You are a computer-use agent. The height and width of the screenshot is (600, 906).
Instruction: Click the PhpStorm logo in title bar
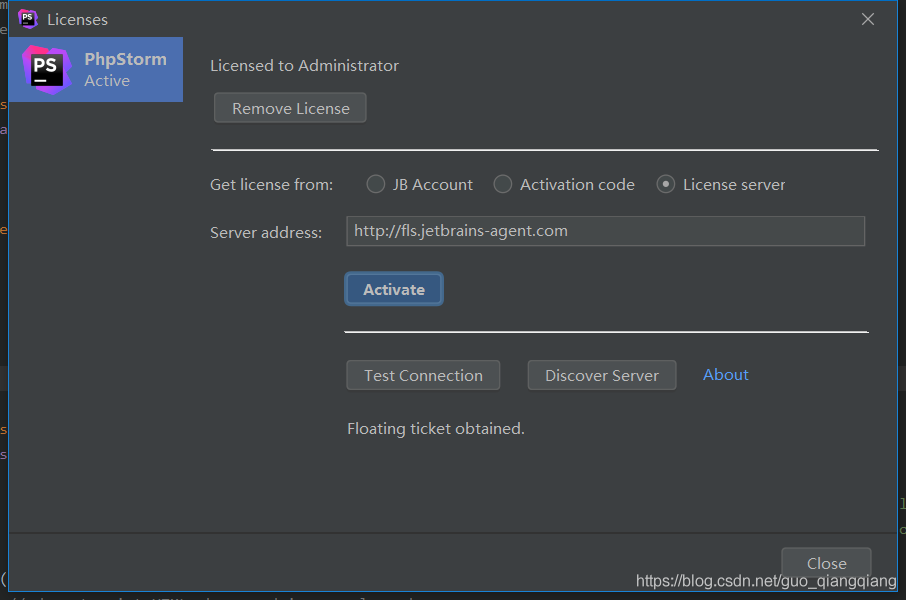pos(28,19)
